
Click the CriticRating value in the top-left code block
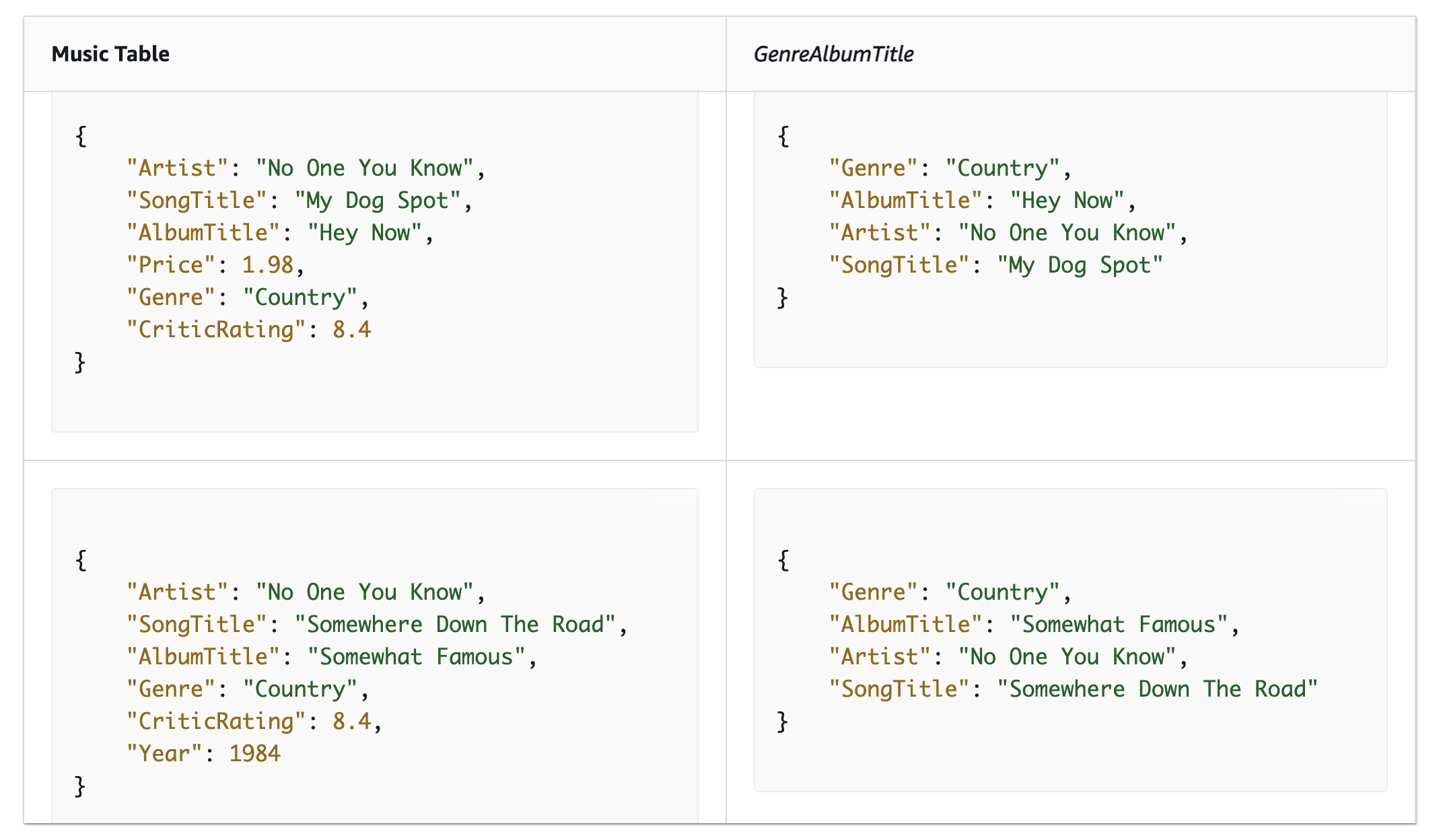[351, 330]
